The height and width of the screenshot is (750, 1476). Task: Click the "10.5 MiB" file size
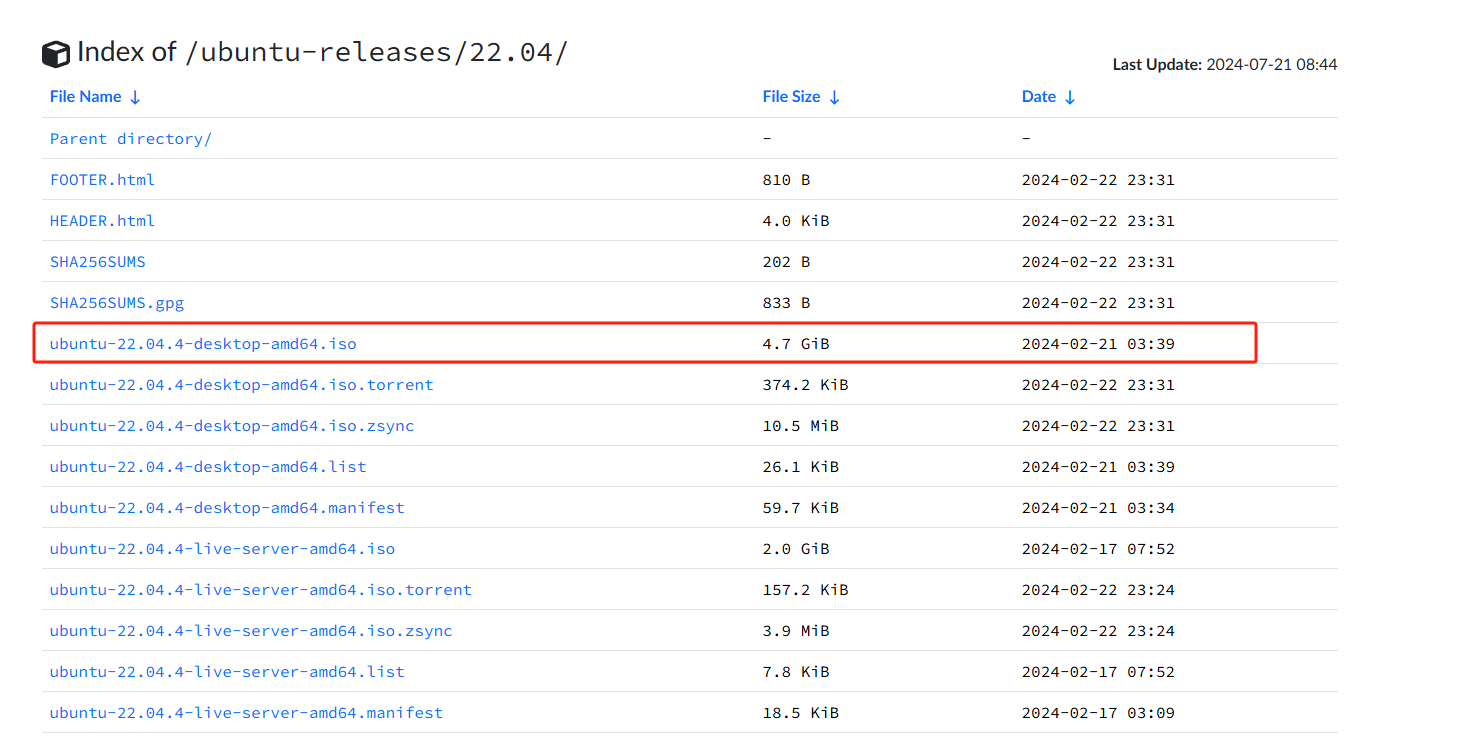coord(801,426)
